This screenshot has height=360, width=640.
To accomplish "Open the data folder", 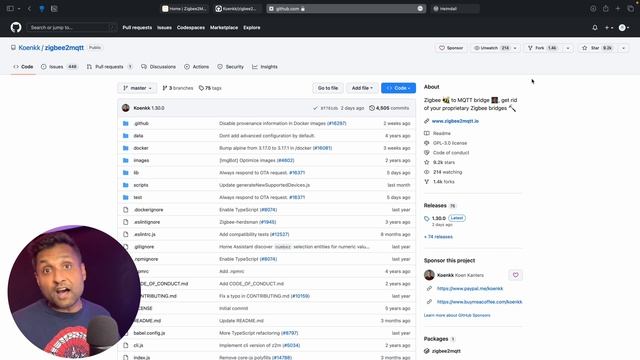I will [x=138, y=136].
